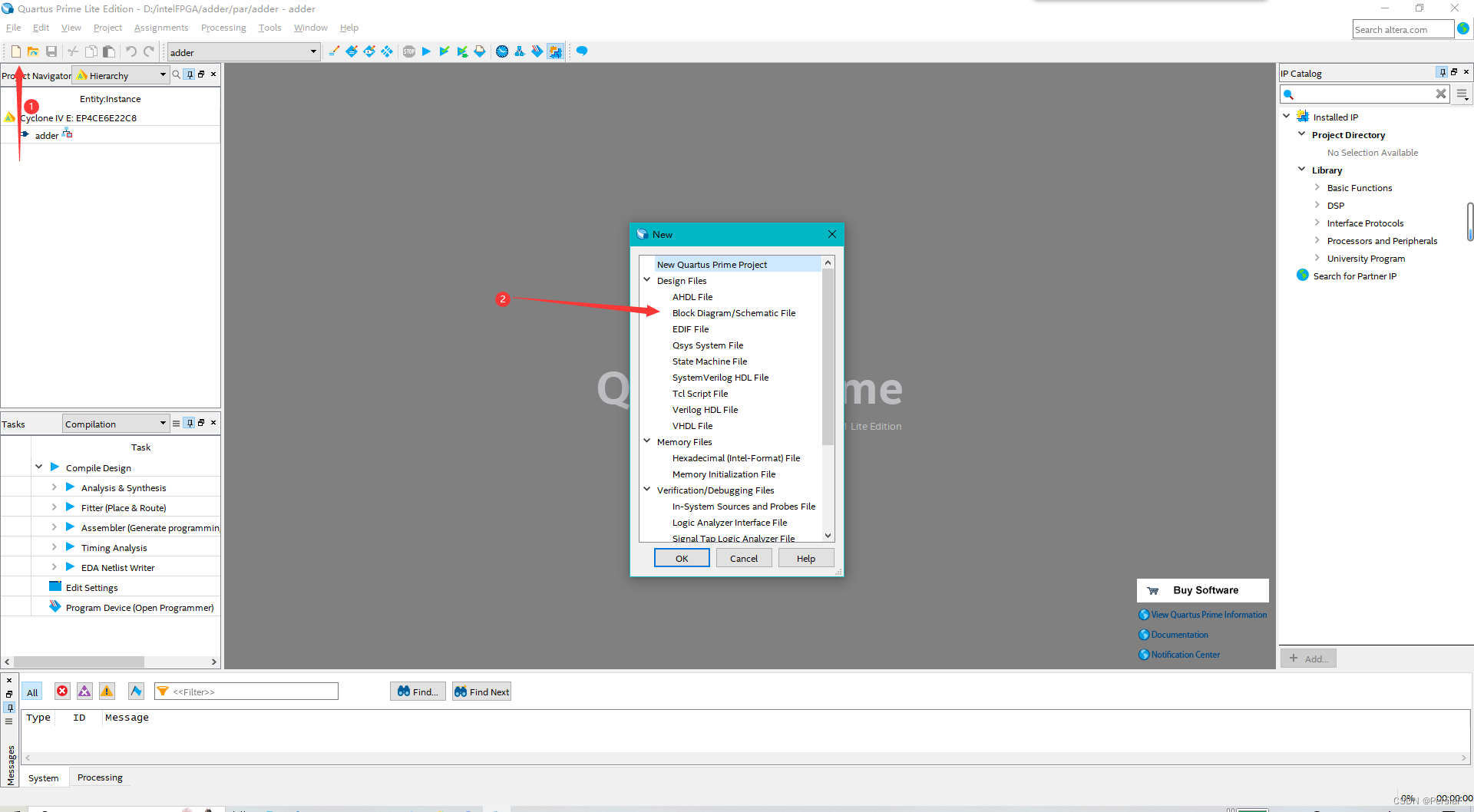Click Search altera.com input box
The image size is (1474, 812).
(1403, 29)
